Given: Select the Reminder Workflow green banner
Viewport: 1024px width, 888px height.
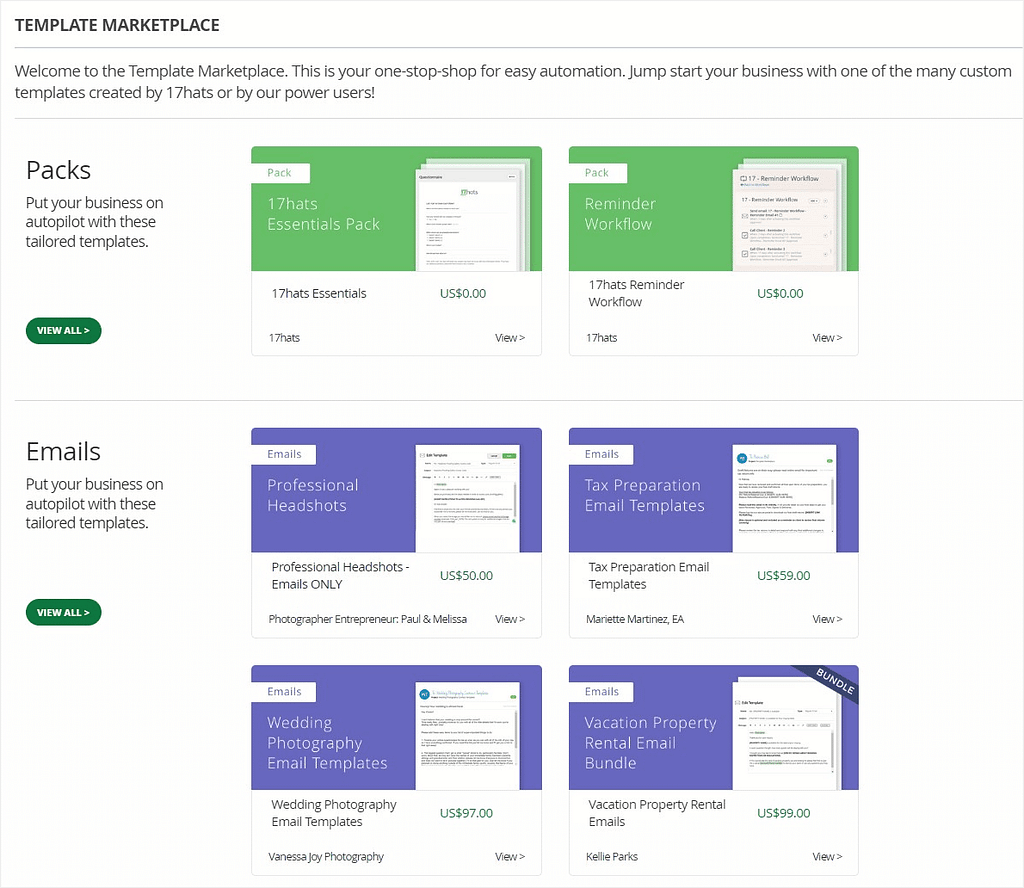Looking at the screenshot, I should [714, 209].
